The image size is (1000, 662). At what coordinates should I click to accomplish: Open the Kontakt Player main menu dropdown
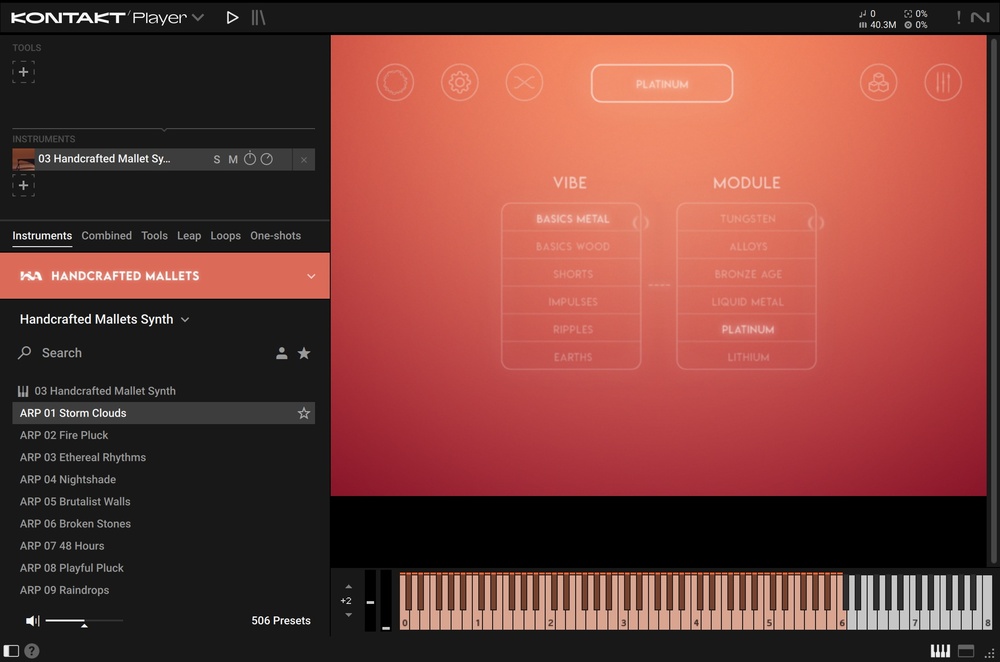198,17
